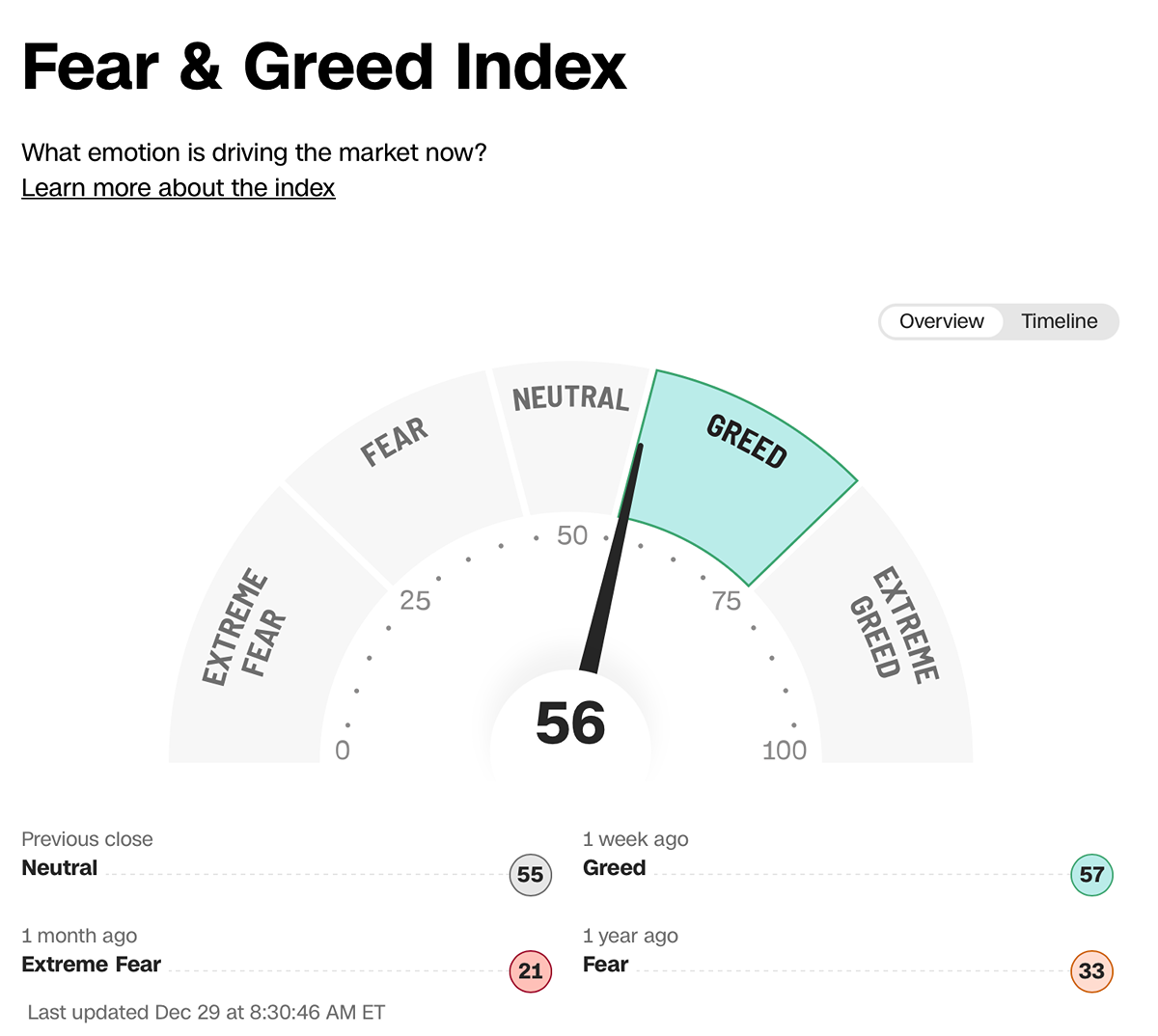Open Learn more about the index

179,187
